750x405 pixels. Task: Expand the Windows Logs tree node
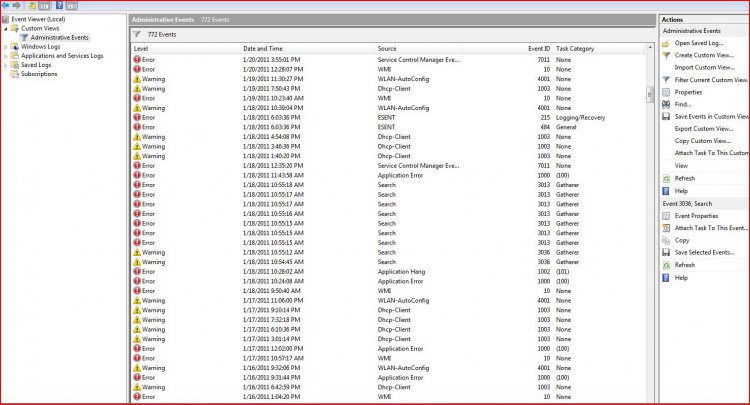[6, 47]
